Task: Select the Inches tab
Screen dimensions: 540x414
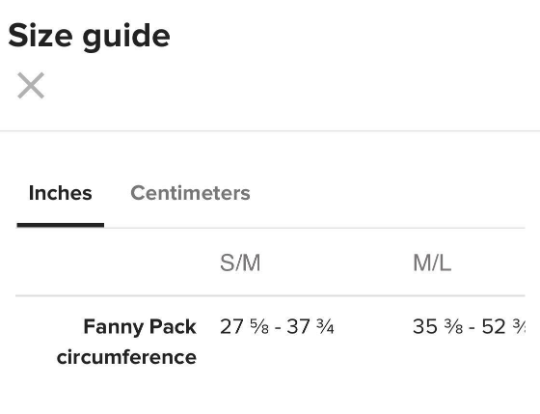Action: (x=61, y=193)
